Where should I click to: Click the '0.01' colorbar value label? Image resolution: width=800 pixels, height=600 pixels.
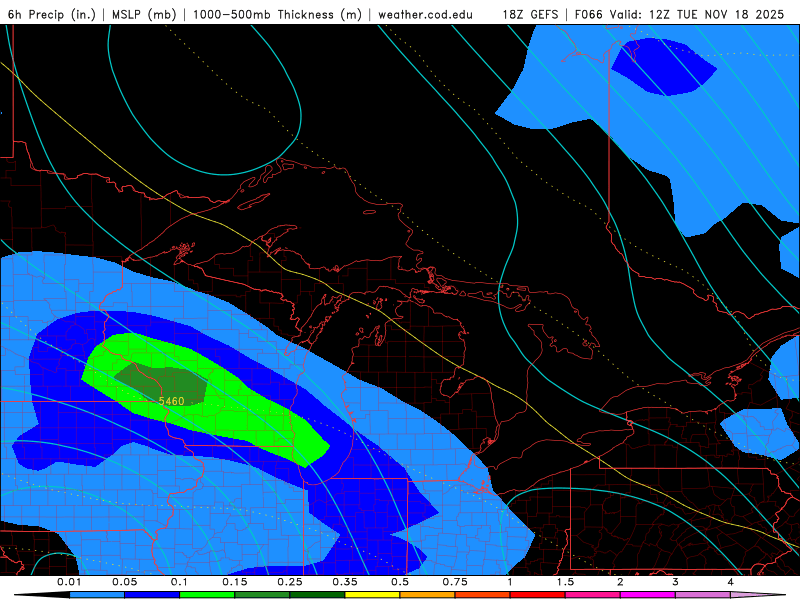coord(69,582)
